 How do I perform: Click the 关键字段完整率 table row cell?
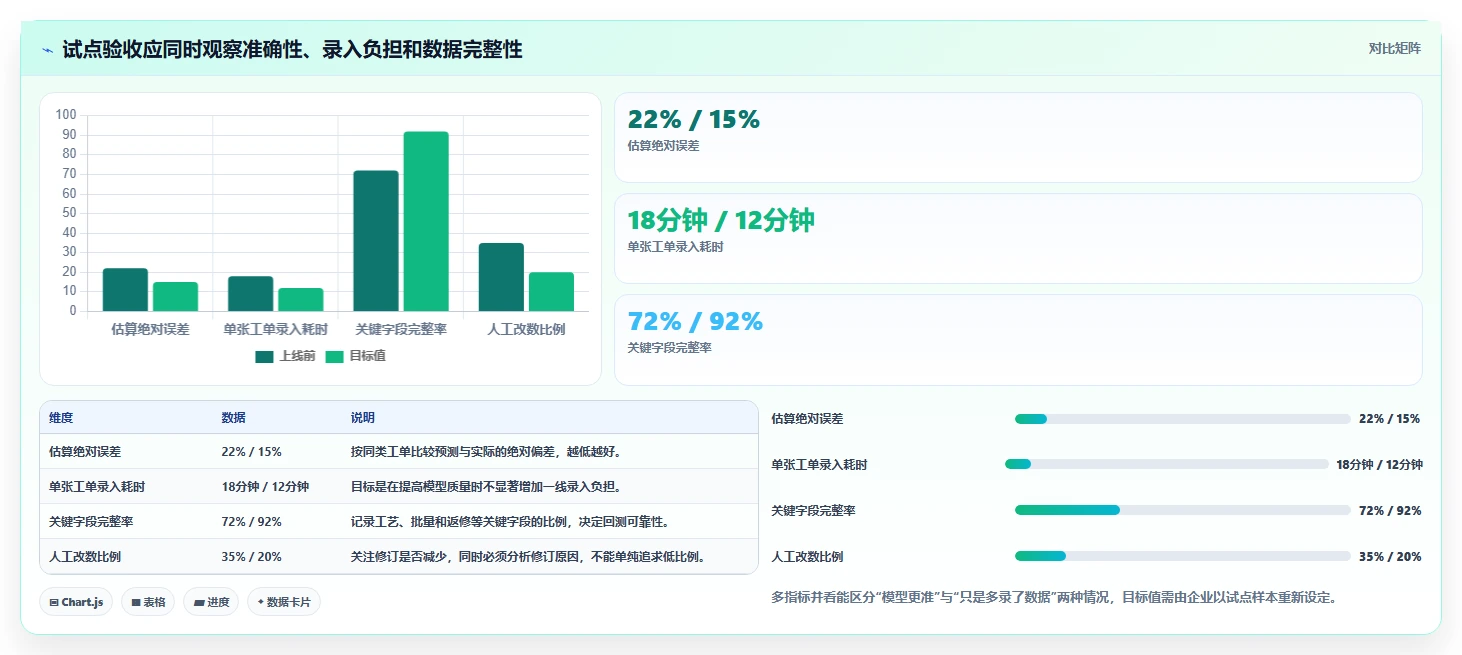click(x=91, y=522)
